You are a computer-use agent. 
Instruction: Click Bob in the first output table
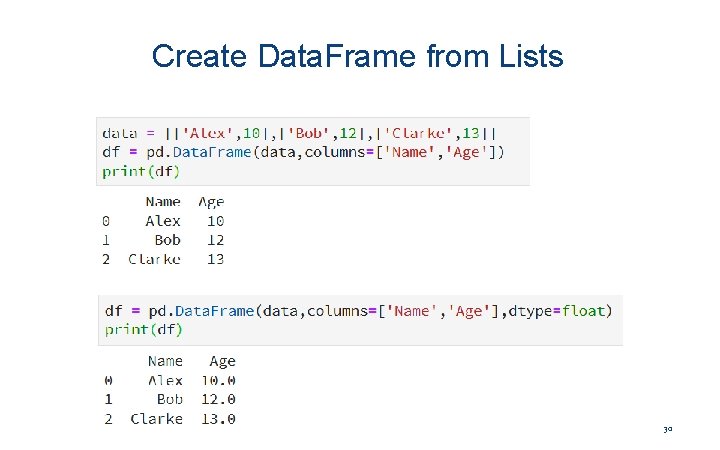(x=168, y=240)
